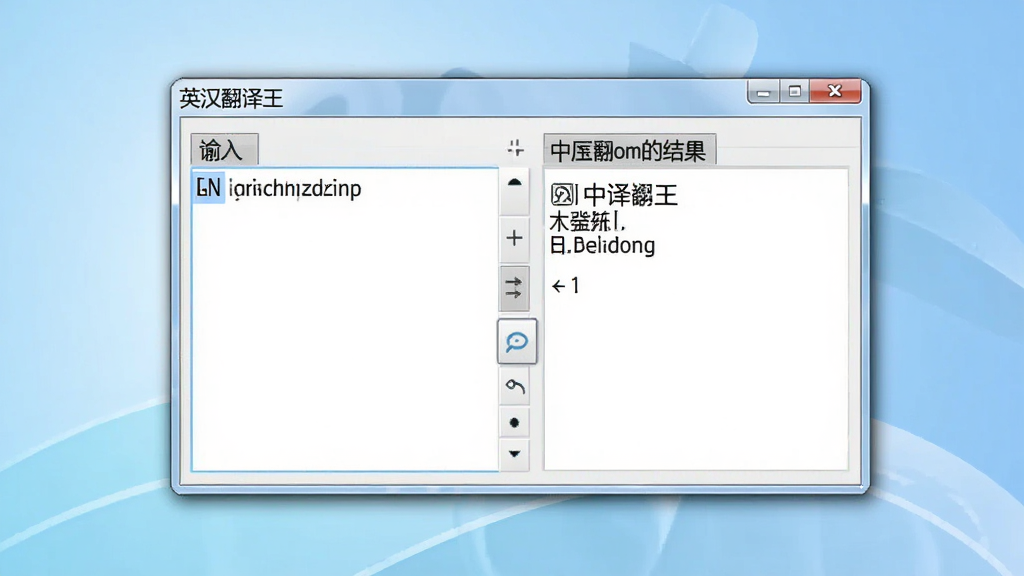Screen dimensions: 1024x576
Task: Click the down triangle in the middle toolbar
Action: (515, 454)
